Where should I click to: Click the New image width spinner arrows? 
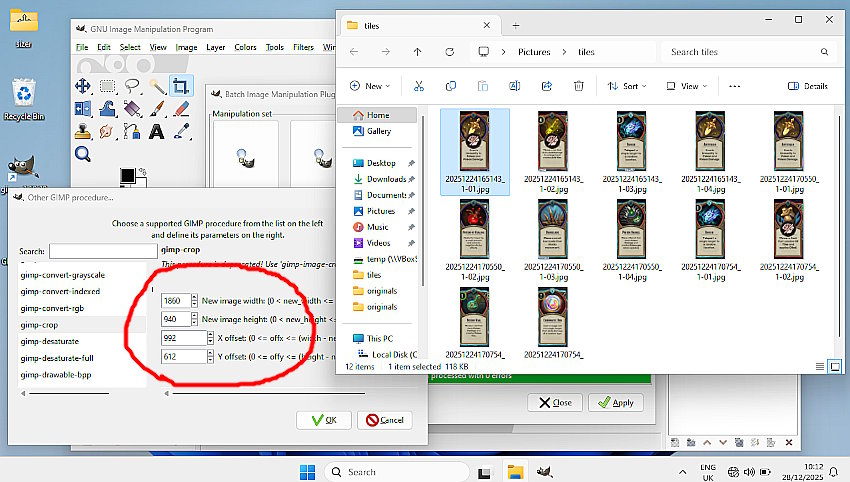coord(194,300)
